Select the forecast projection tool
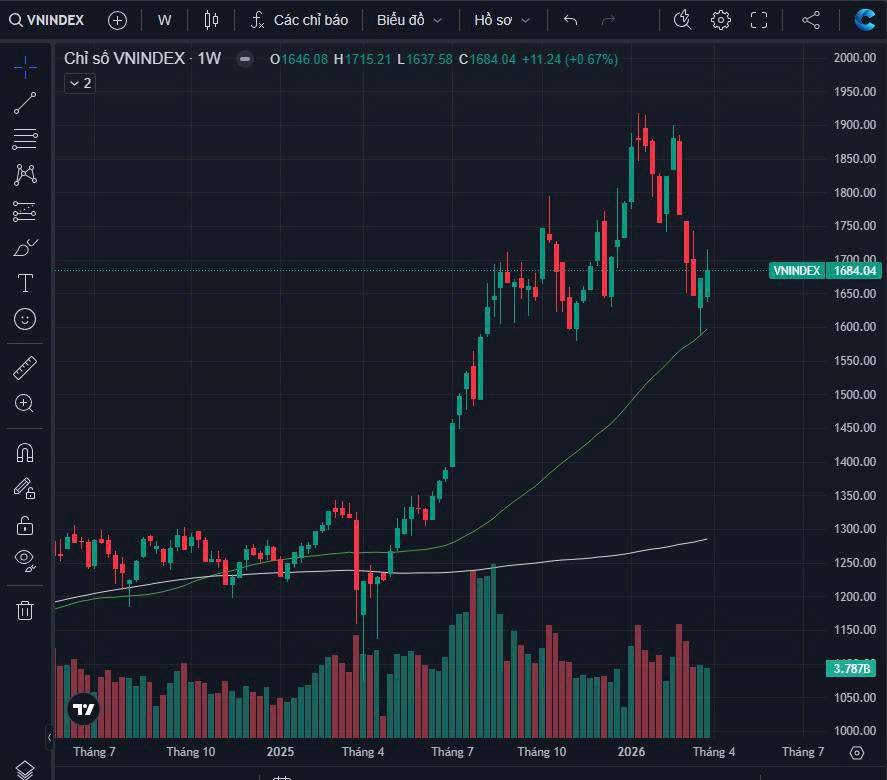887x780 pixels. tap(25, 212)
